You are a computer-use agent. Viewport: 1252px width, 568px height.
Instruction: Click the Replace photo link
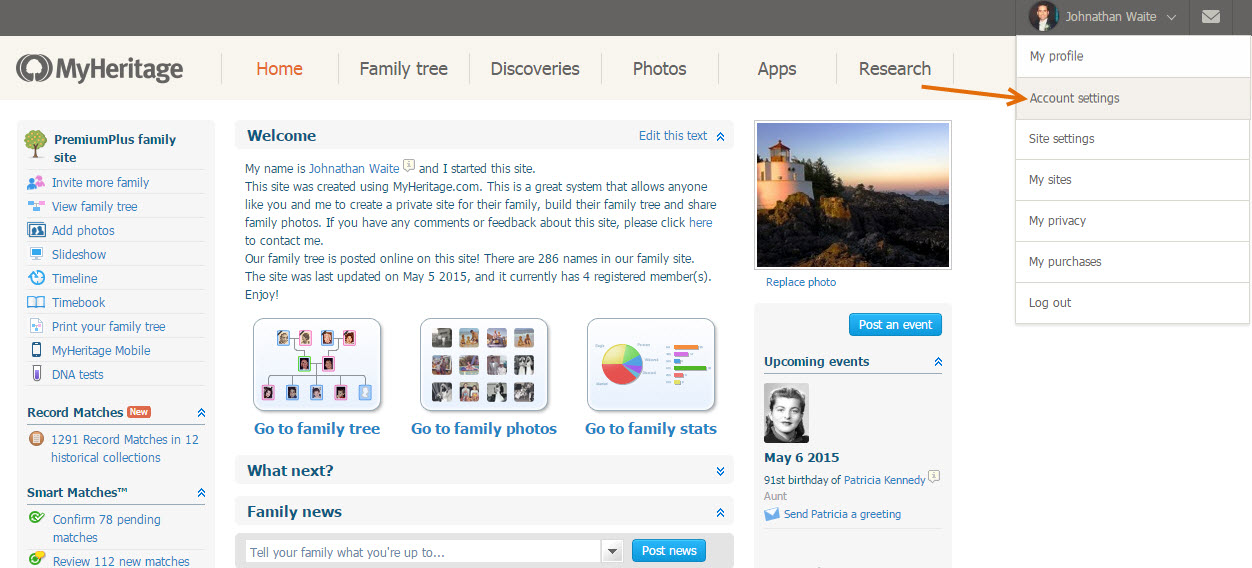pos(800,282)
